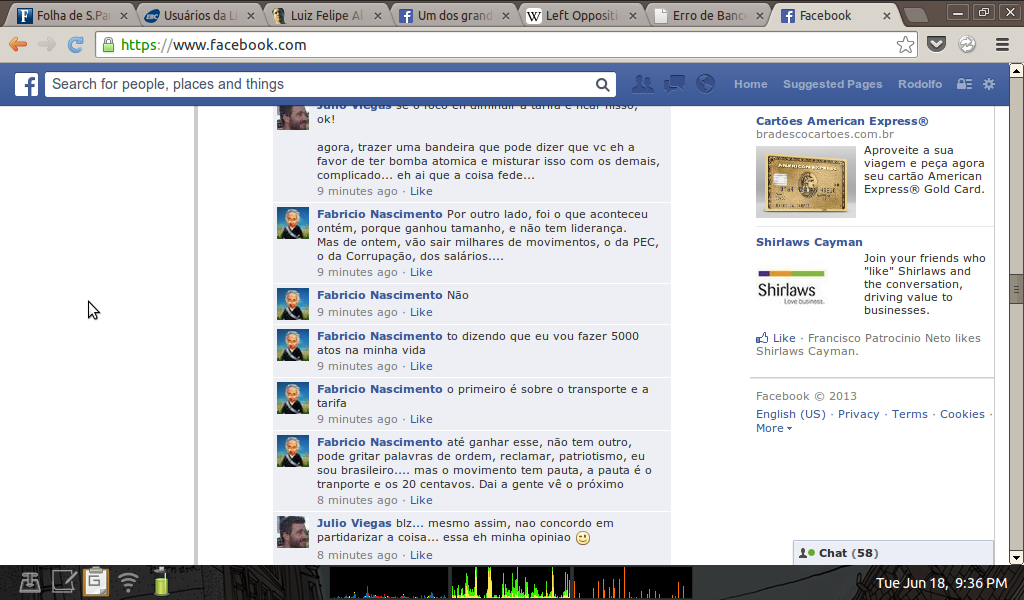The width and height of the screenshot is (1024, 600).
Task: Open the account settings gear icon
Action: click(x=989, y=84)
